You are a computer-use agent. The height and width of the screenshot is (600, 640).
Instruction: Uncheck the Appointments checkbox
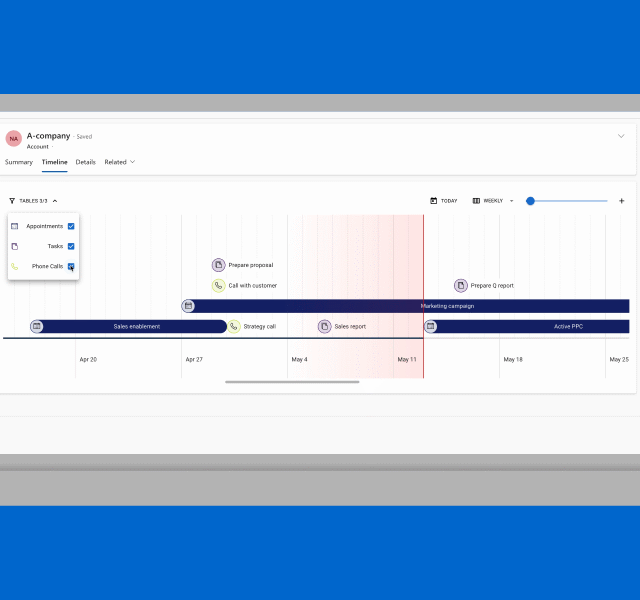point(71,226)
